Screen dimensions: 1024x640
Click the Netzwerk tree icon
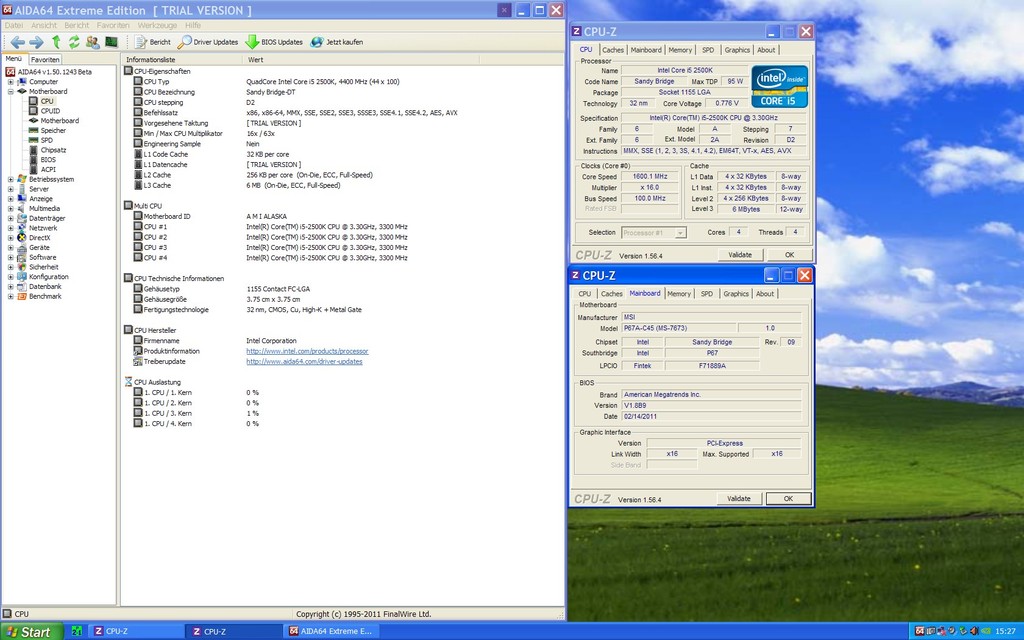tap(22, 228)
